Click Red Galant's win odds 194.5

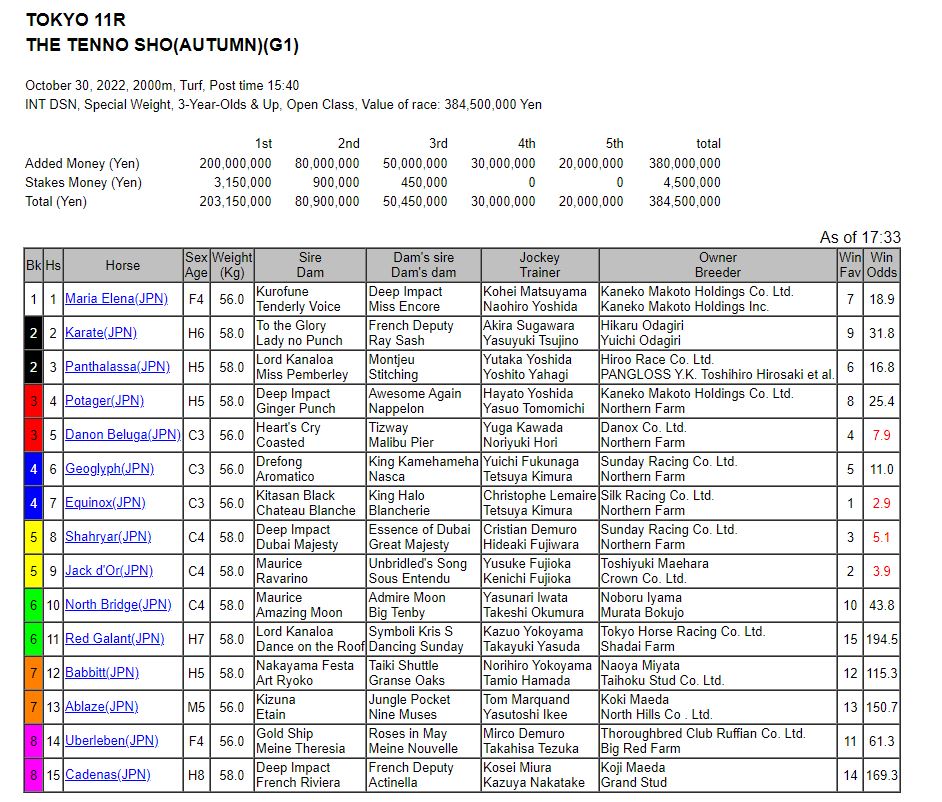click(x=882, y=639)
